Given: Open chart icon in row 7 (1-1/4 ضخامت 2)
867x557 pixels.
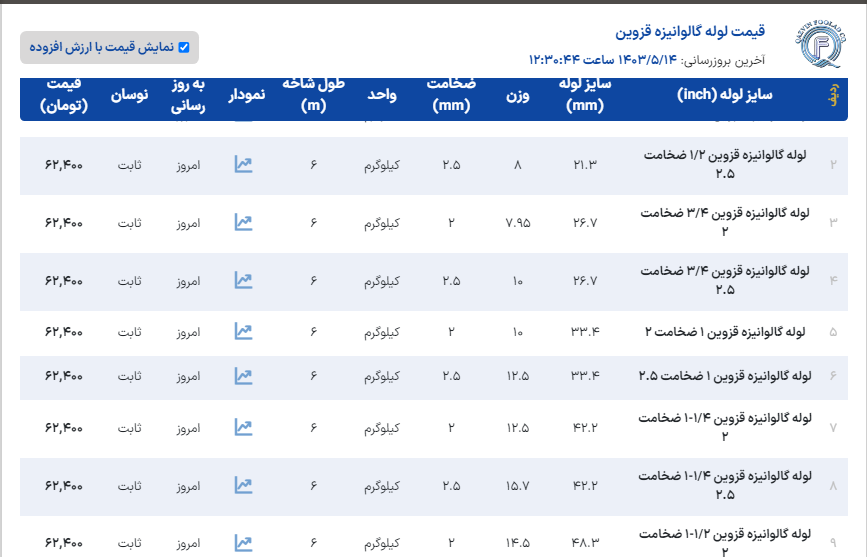Looking at the screenshot, I should pyautogui.click(x=243, y=427).
